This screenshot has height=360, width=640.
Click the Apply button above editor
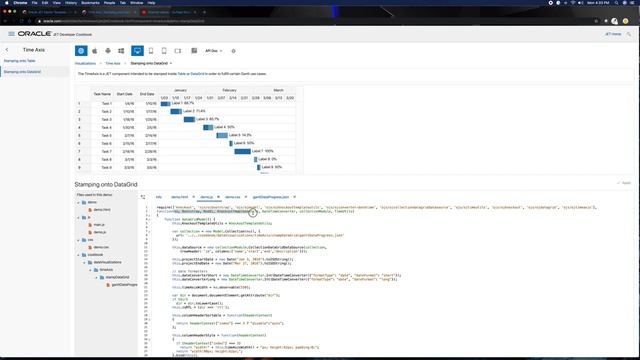624,183
